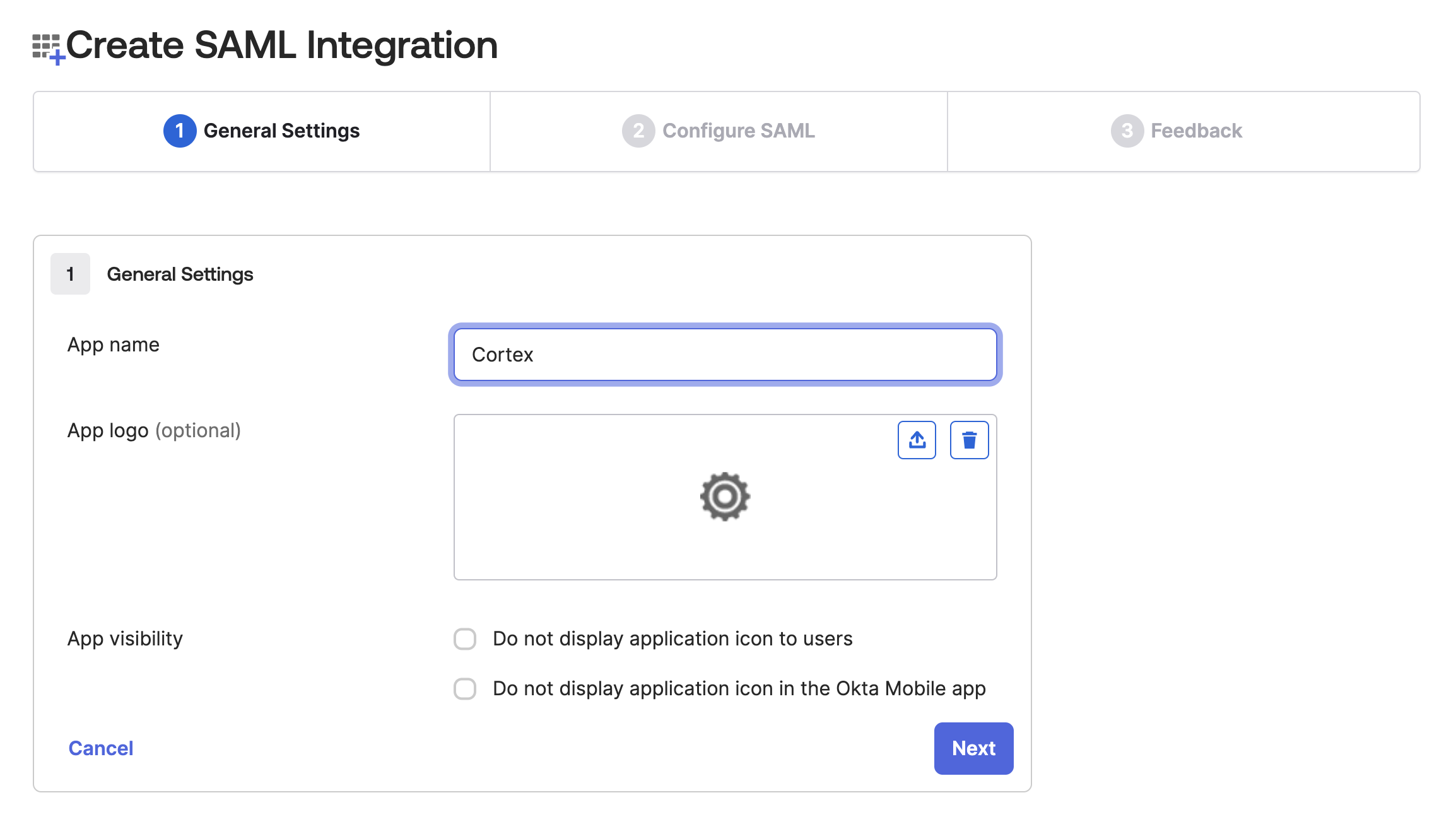Click the default gear logo image

tap(725, 497)
